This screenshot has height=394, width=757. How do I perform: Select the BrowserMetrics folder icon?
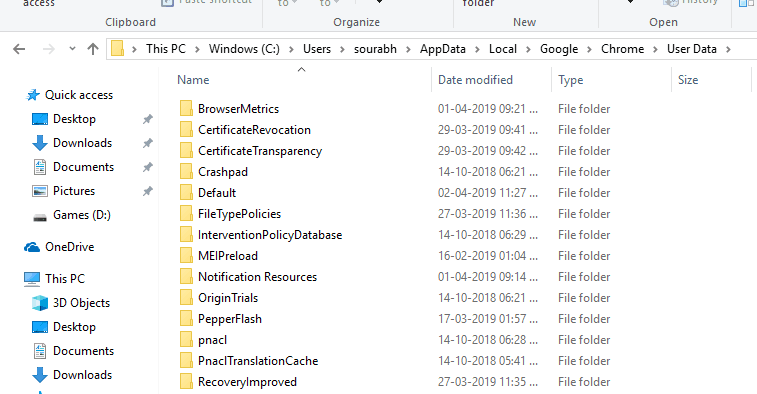(x=186, y=109)
